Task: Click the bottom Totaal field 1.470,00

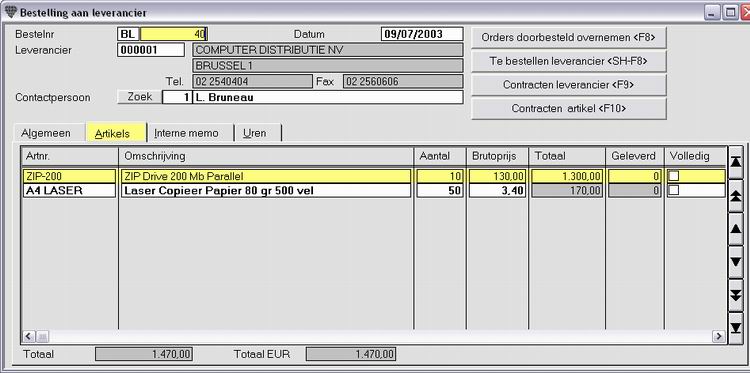Action: pyautogui.click(x=144, y=354)
